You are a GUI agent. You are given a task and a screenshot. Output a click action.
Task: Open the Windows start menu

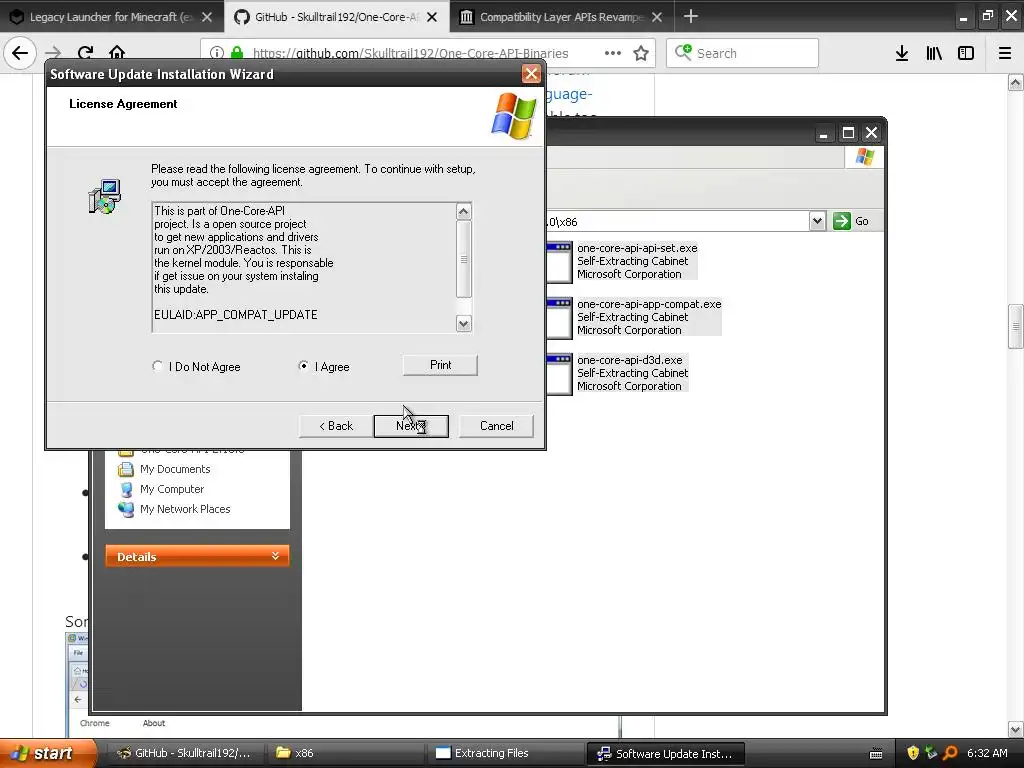(x=48, y=753)
